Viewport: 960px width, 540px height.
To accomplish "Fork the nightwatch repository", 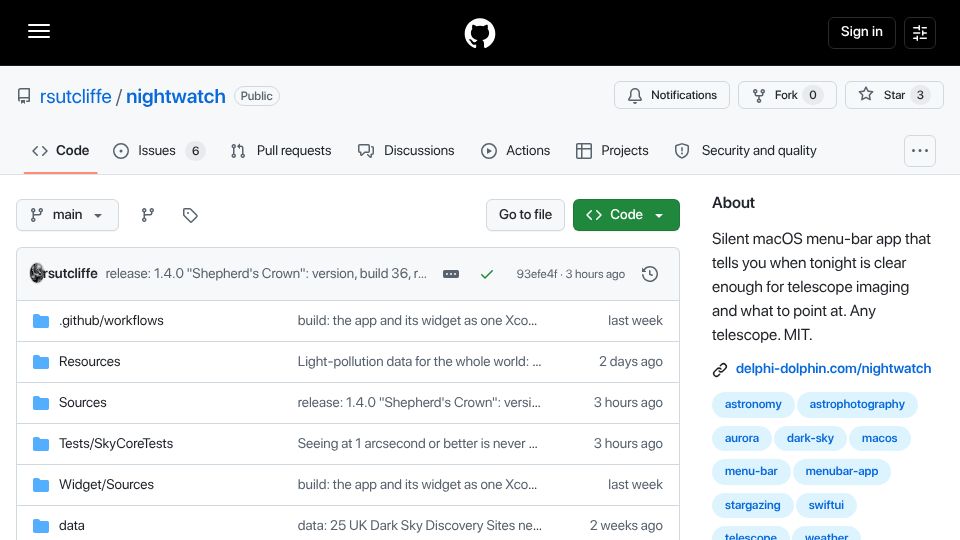I will [787, 95].
